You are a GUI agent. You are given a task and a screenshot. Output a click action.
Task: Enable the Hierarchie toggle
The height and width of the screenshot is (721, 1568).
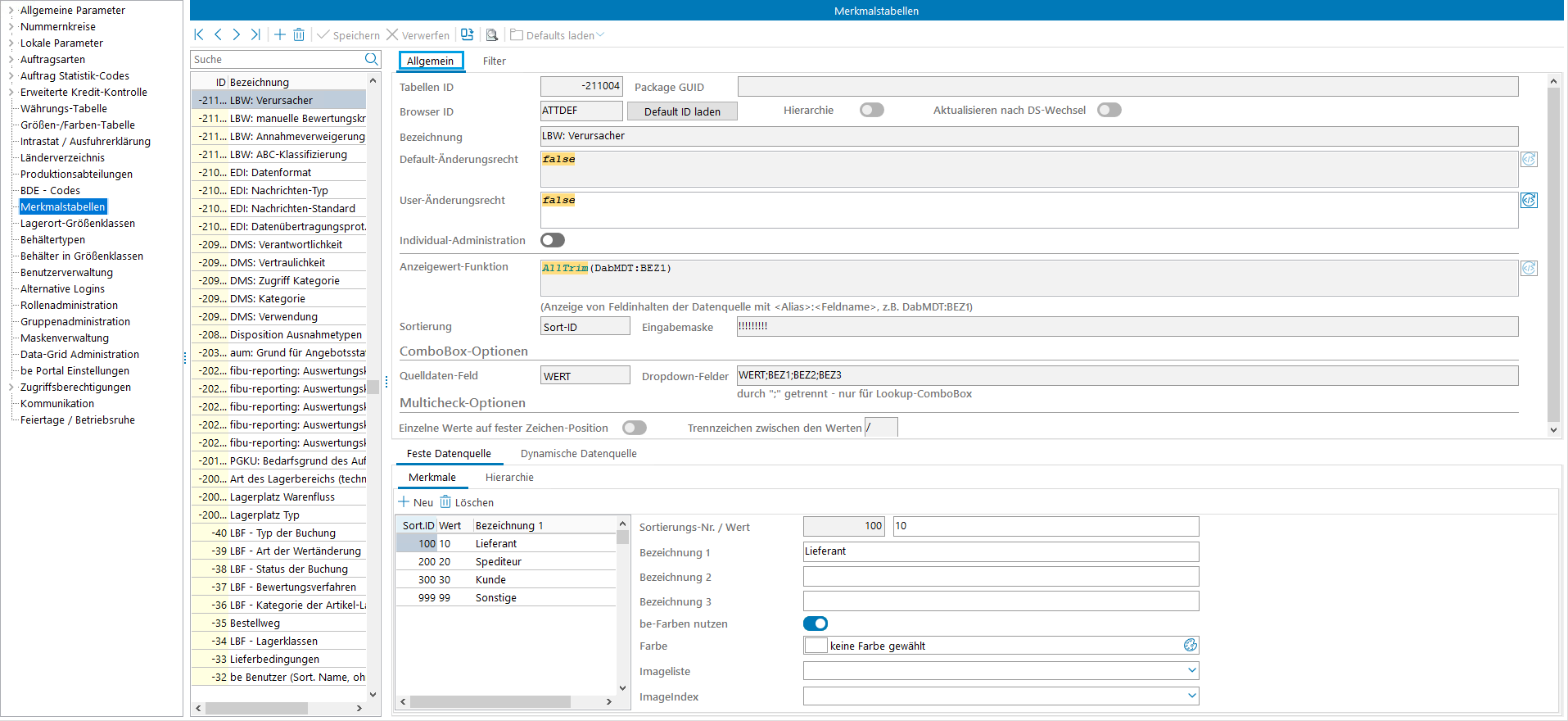click(x=871, y=110)
